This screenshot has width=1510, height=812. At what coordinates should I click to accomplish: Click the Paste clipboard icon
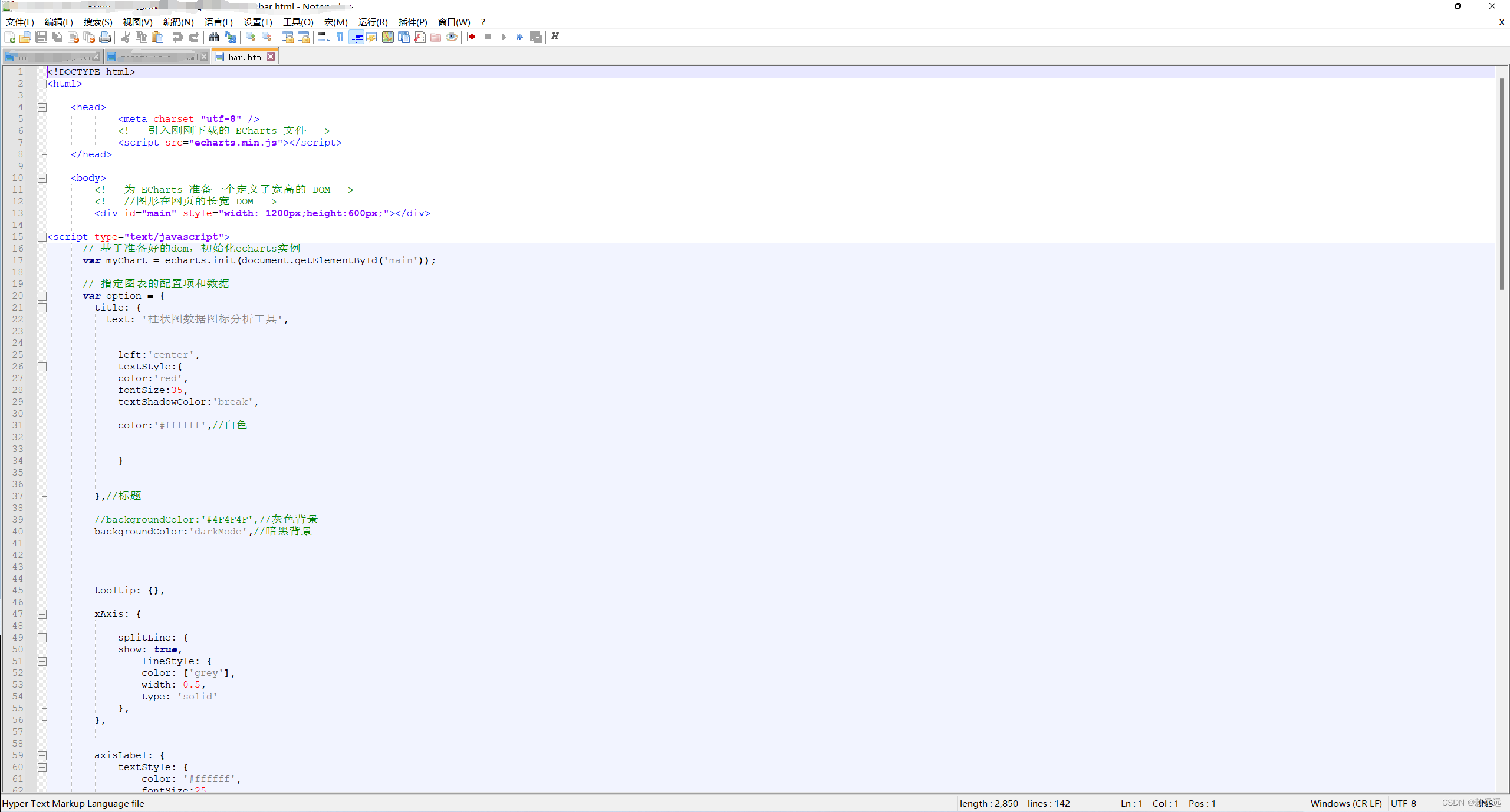click(157, 37)
